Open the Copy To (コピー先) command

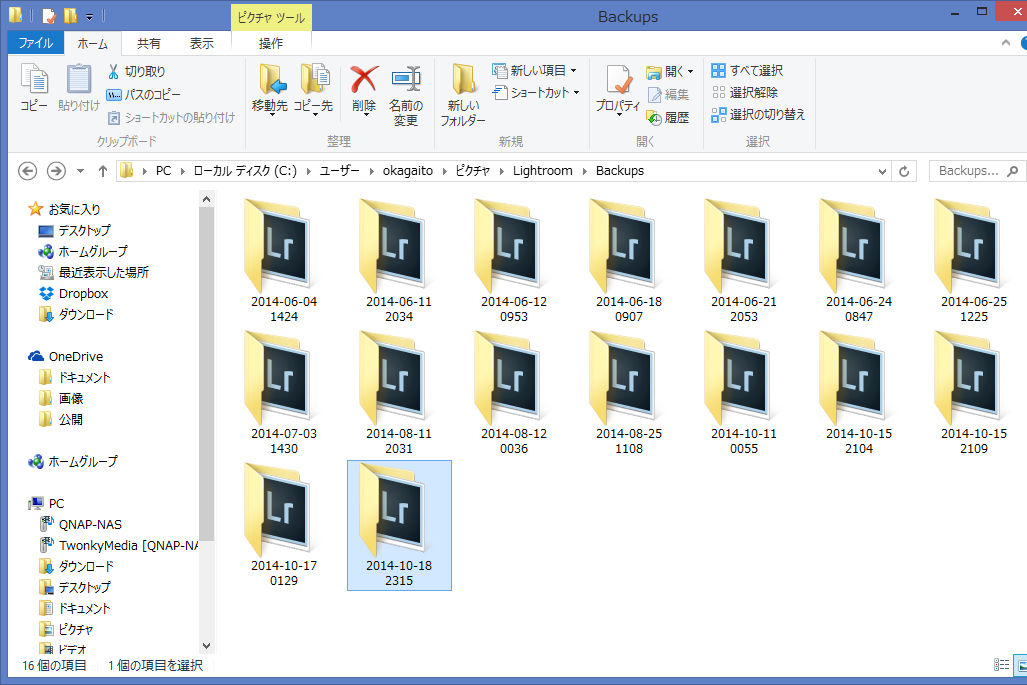(x=313, y=90)
